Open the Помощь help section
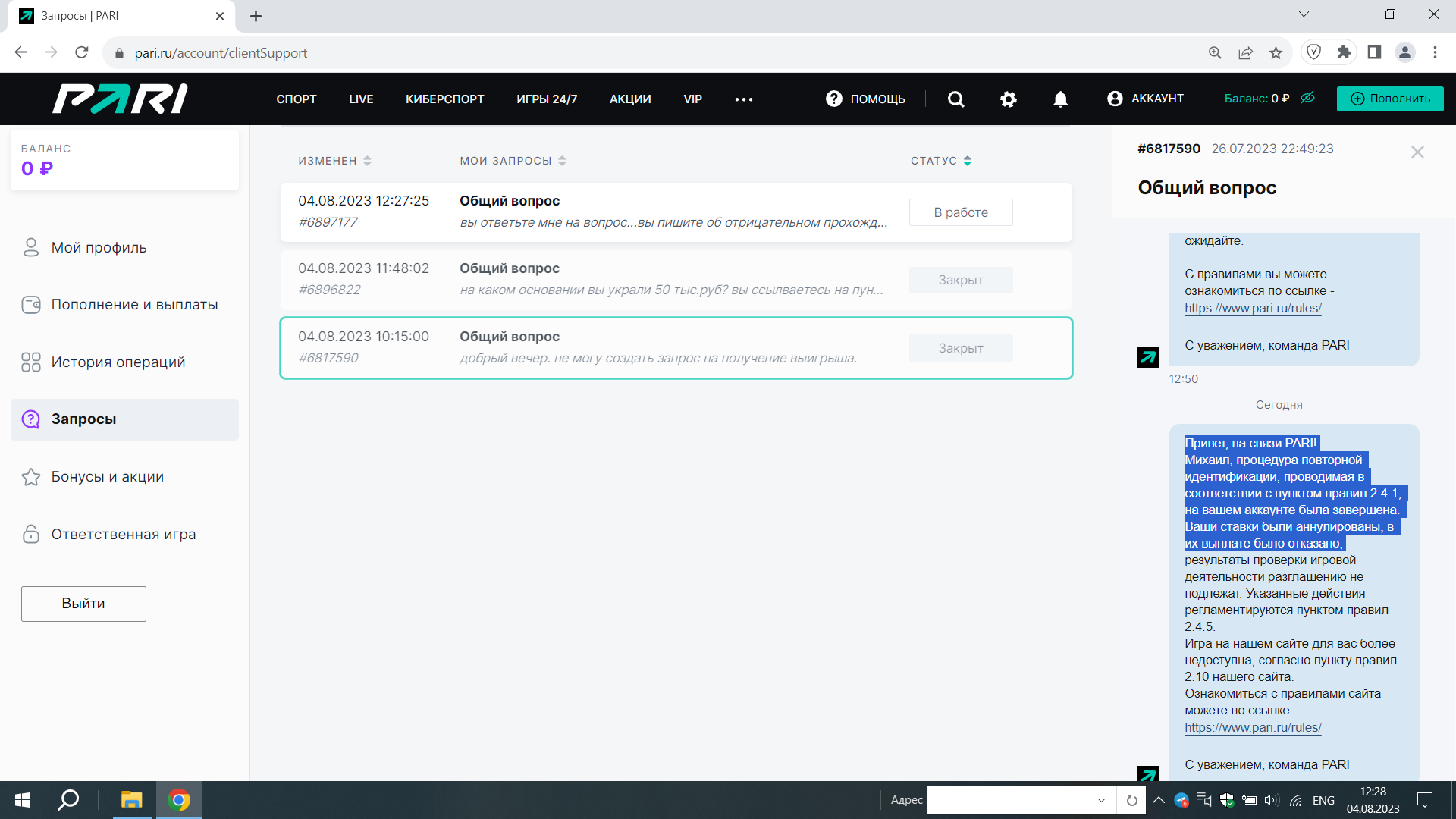This screenshot has height=819, width=1456. pyautogui.click(x=865, y=99)
